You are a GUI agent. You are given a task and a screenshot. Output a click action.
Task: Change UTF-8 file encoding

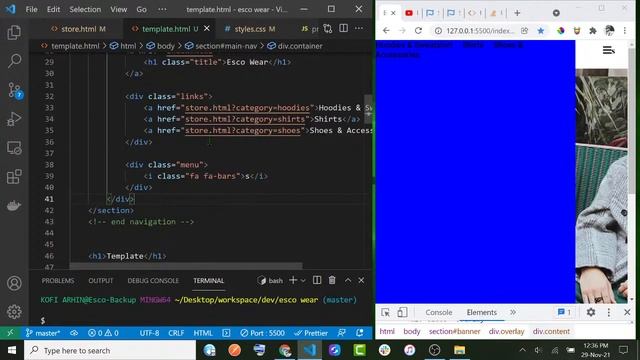click(x=149, y=333)
